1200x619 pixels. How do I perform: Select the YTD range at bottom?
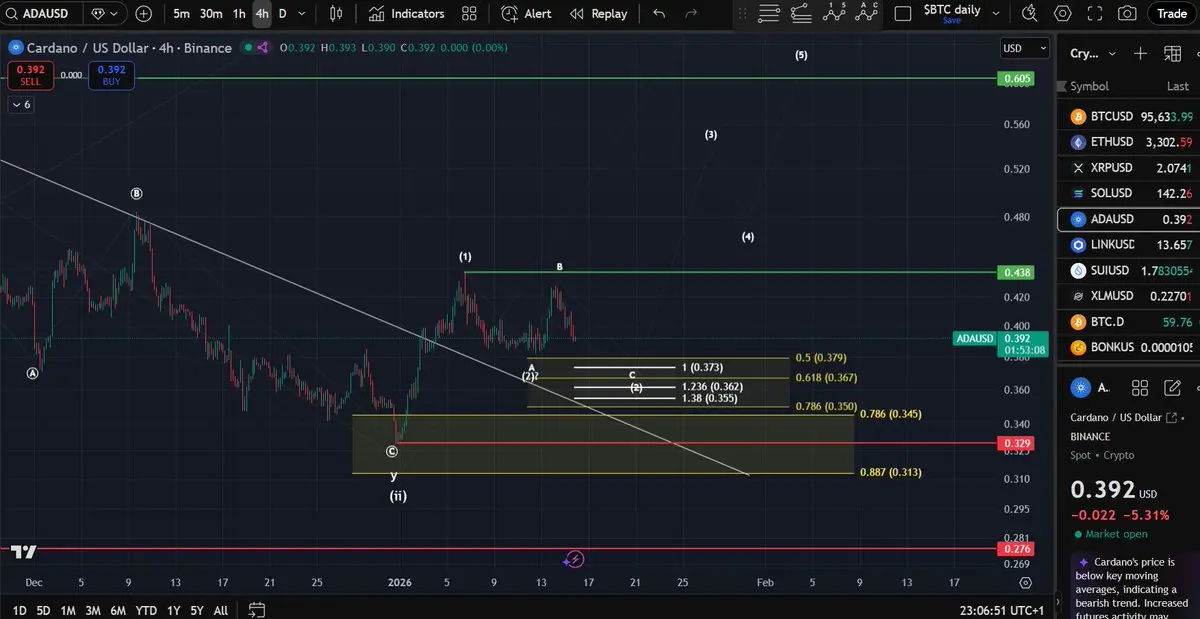tap(146, 610)
